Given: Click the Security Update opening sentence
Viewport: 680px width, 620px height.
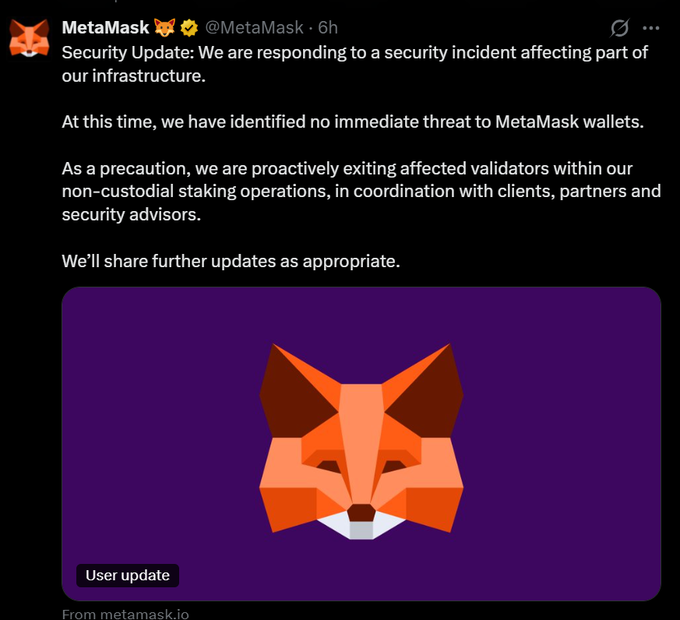Looking at the screenshot, I should click(x=355, y=52).
